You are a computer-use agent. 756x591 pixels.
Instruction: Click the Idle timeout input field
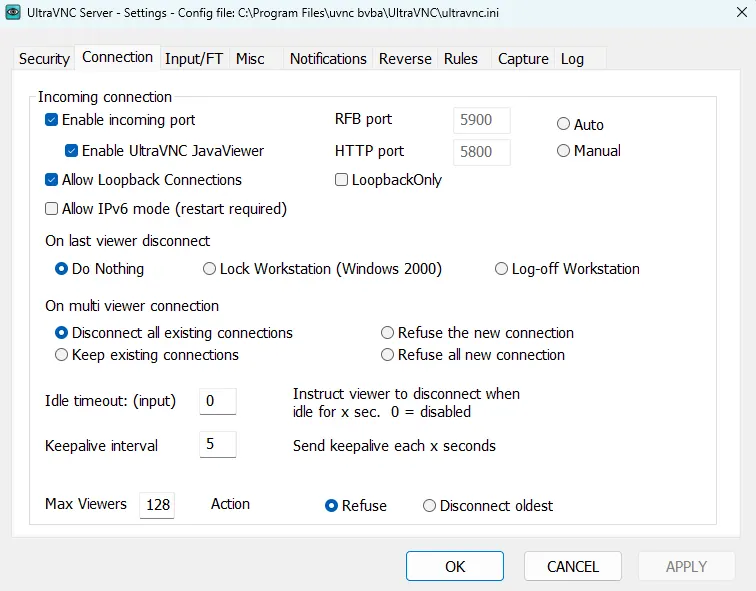tap(217, 401)
